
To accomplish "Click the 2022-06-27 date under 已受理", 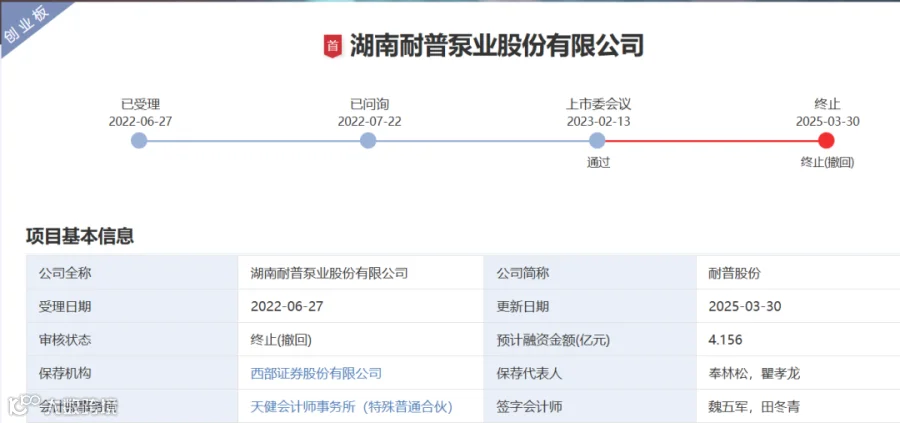I will tap(140, 122).
